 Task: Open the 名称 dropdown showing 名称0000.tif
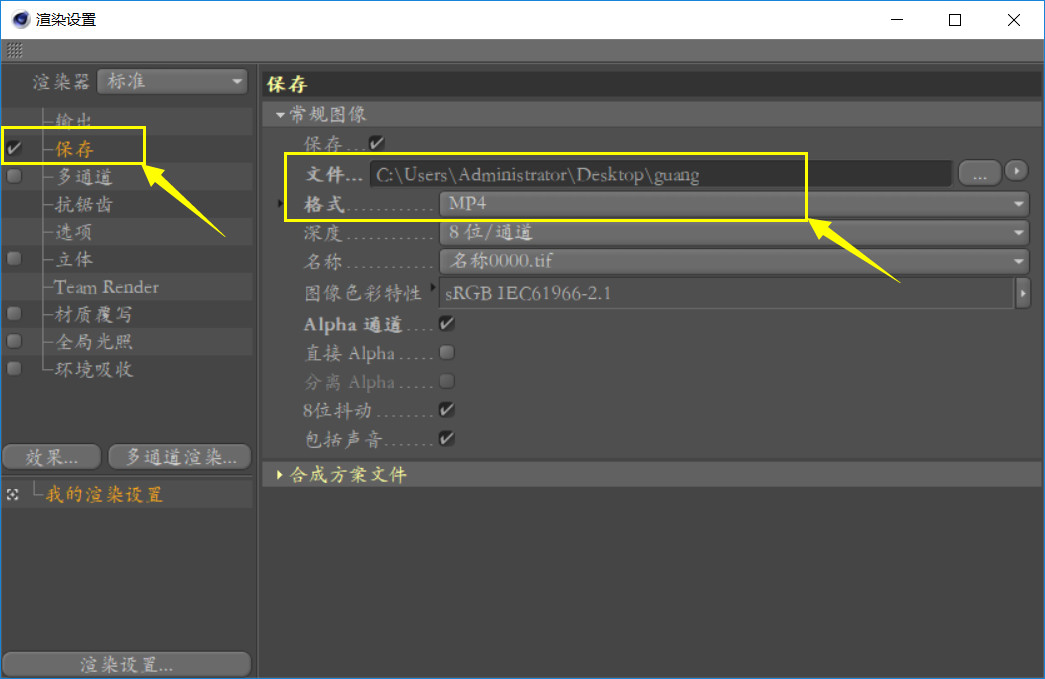734,261
